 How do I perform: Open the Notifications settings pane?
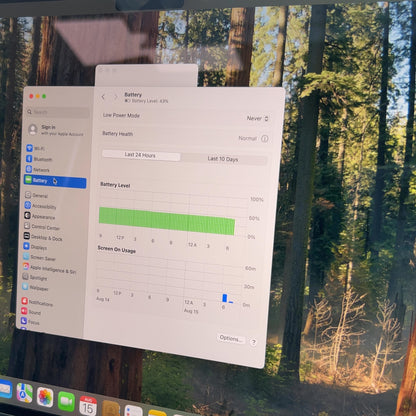point(37,302)
